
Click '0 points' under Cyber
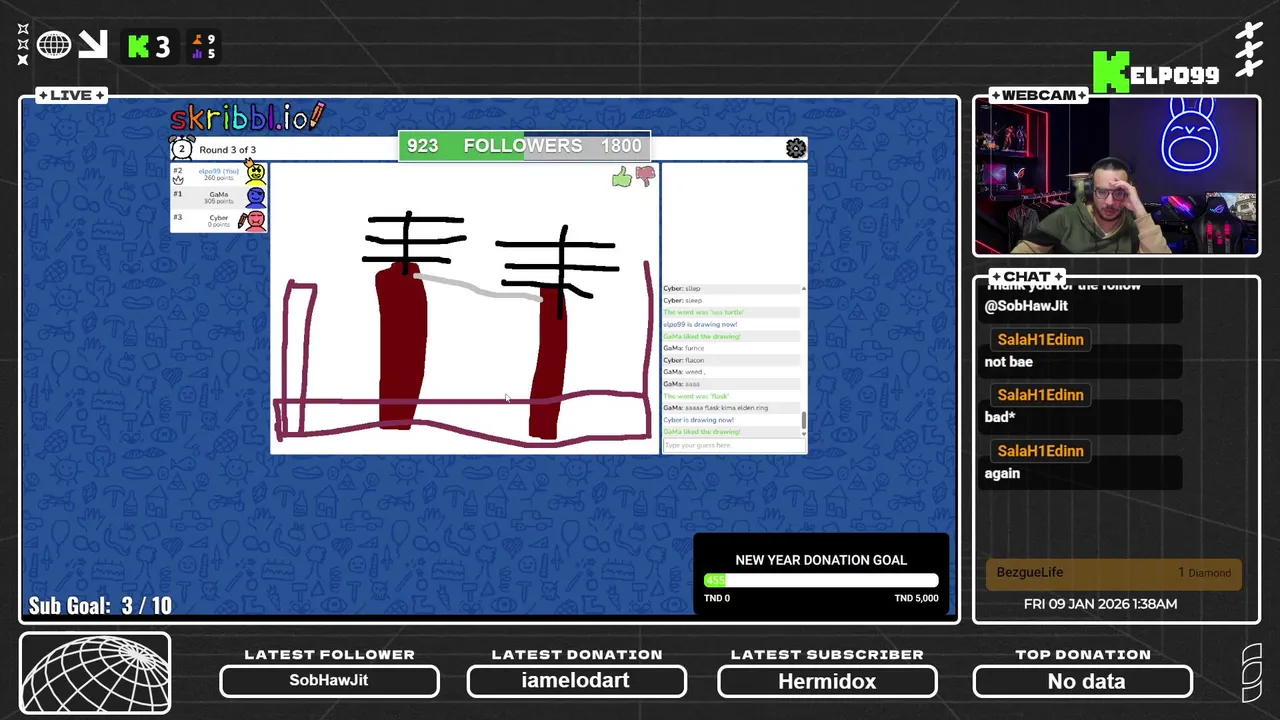(x=218, y=225)
